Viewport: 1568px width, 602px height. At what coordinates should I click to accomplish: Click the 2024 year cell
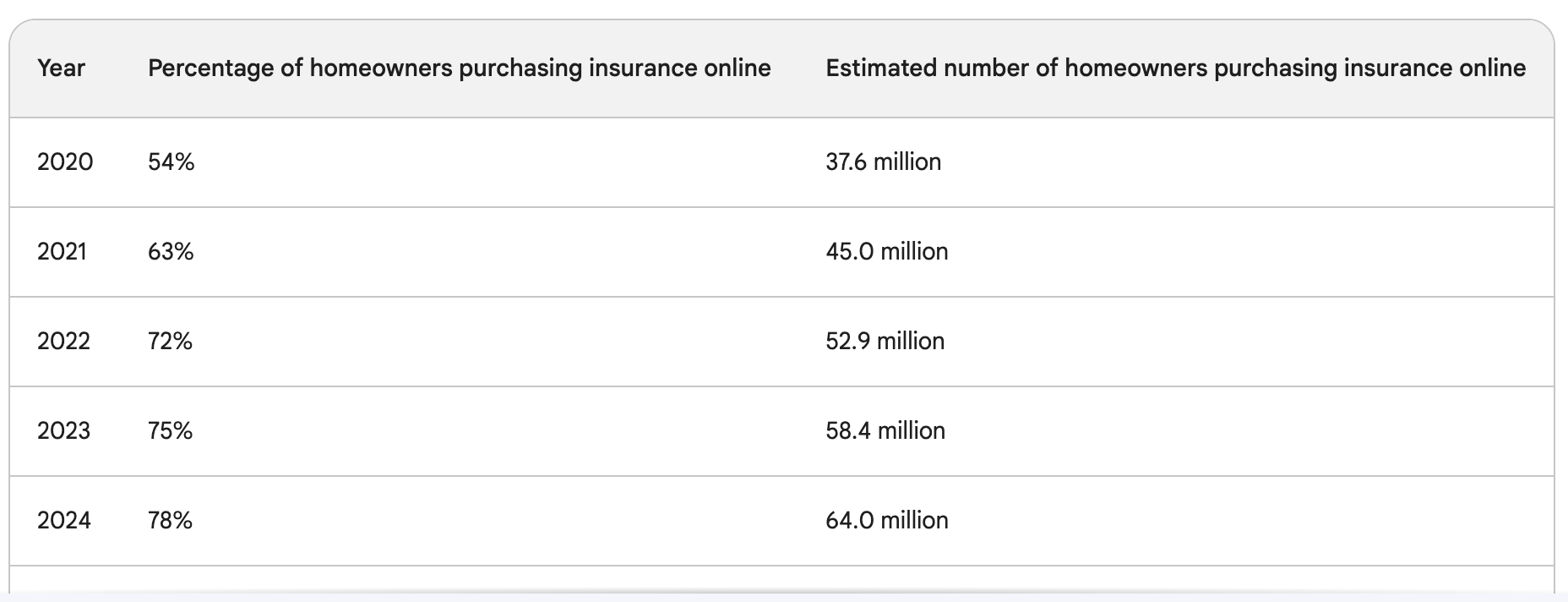pos(64,521)
